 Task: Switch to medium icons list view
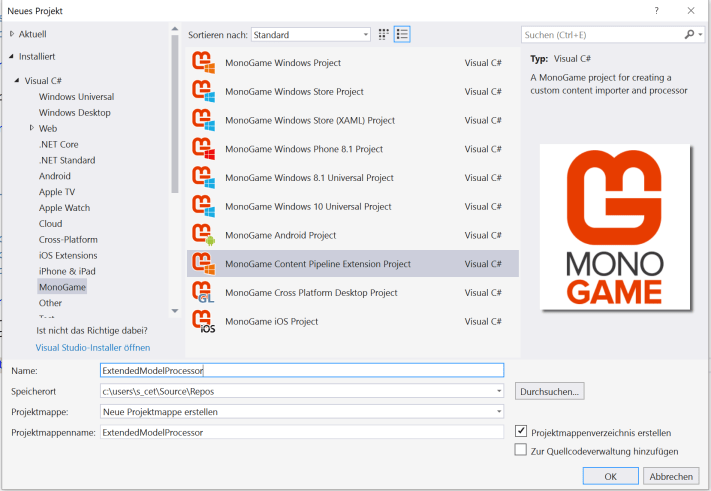(402, 34)
